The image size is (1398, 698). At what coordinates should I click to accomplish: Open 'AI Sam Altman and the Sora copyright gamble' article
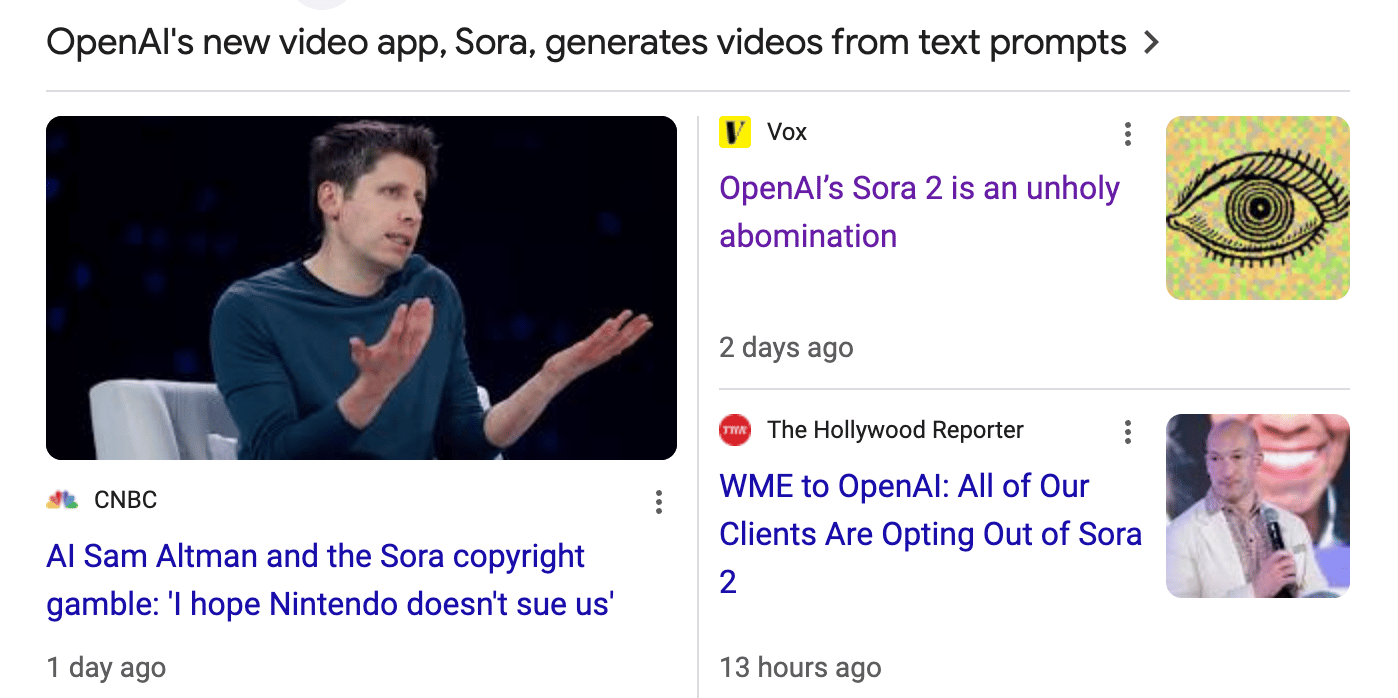point(330,580)
